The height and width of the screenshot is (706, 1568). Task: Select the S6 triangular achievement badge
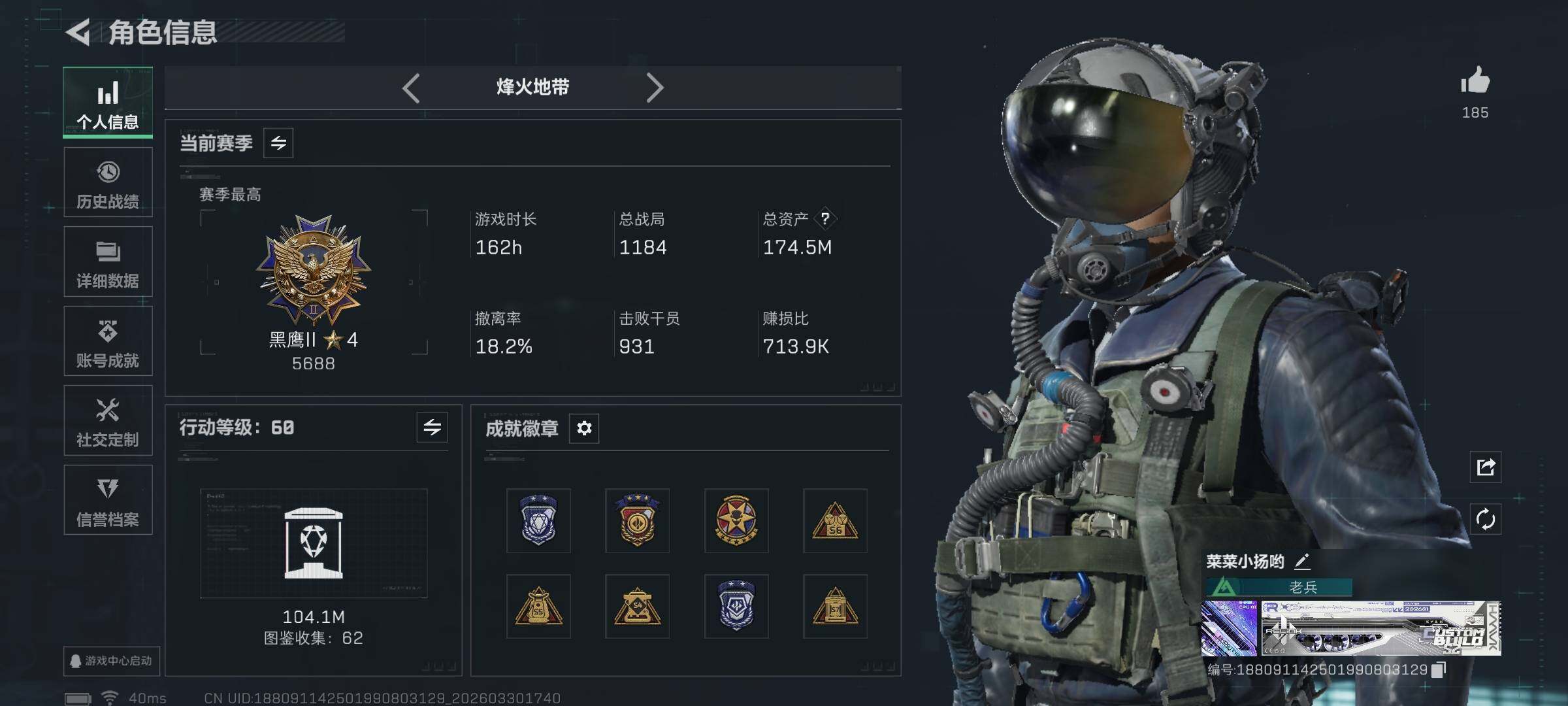tap(835, 521)
